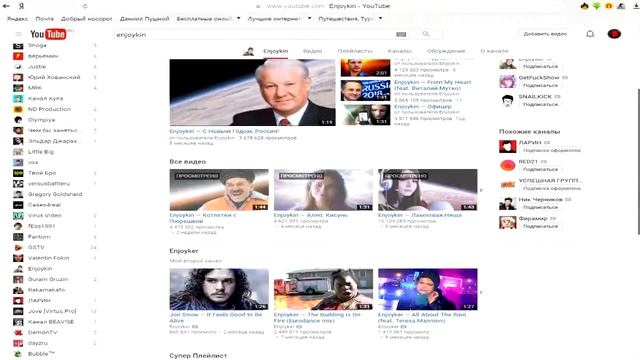Select the Enjoykin home tab

coord(276,51)
